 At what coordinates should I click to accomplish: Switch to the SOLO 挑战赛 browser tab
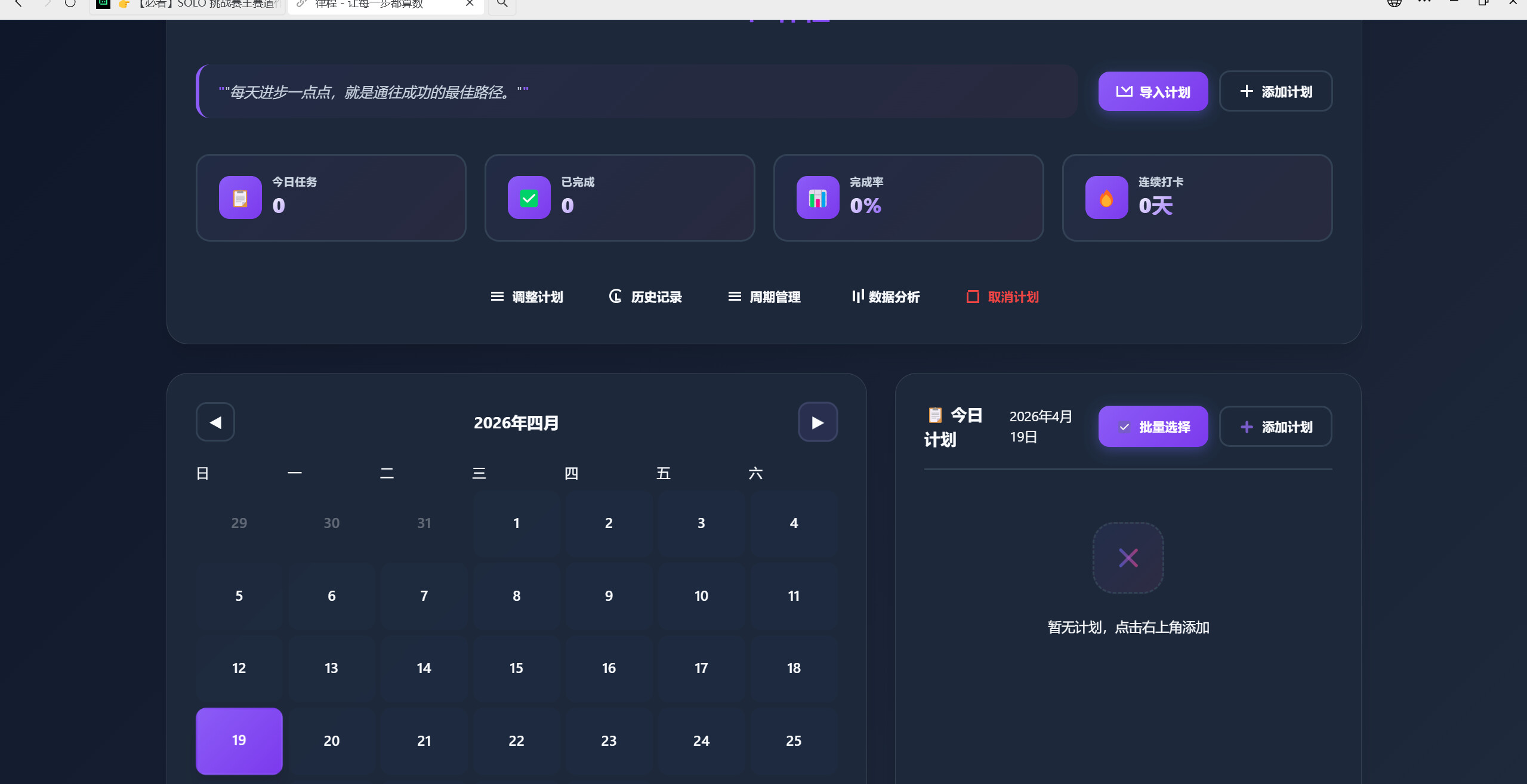(x=191, y=5)
